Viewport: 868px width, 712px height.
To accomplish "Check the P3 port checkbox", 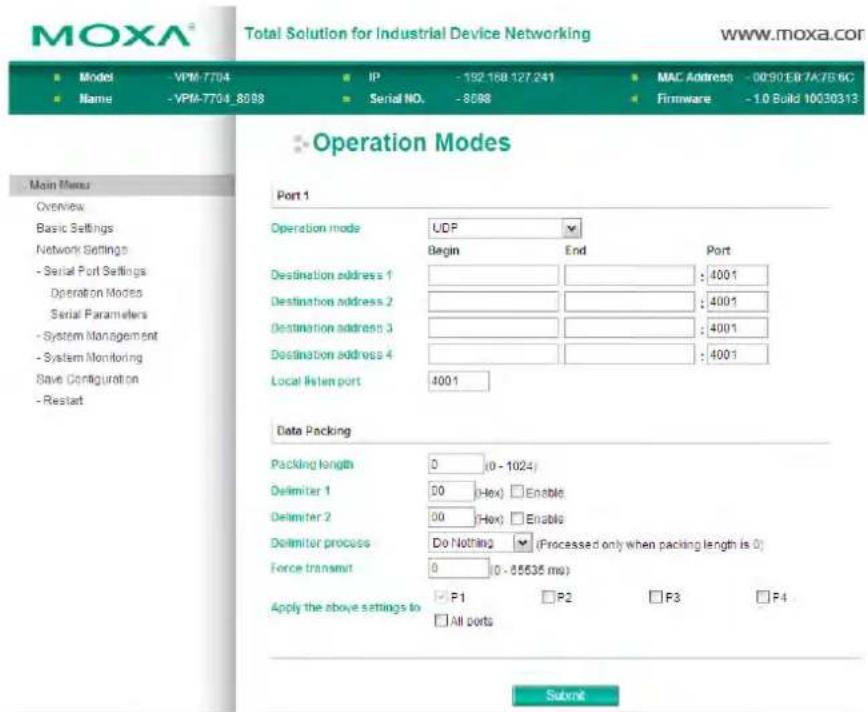I will [x=655, y=596].
